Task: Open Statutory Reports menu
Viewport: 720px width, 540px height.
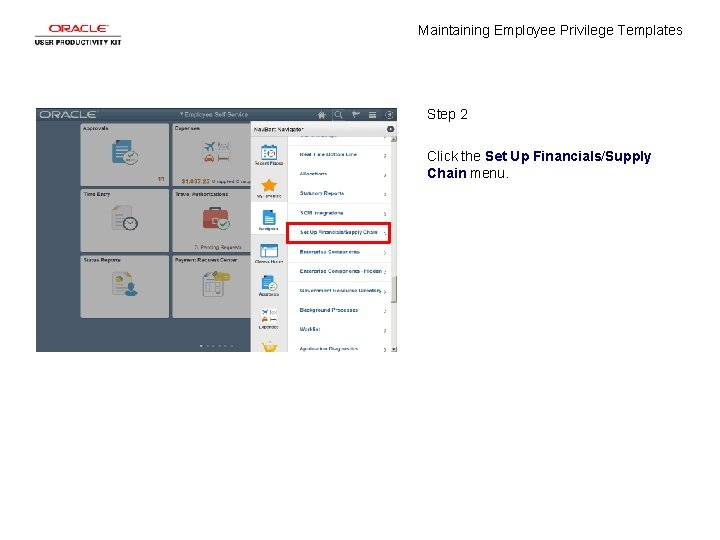Action: [339, 194]
